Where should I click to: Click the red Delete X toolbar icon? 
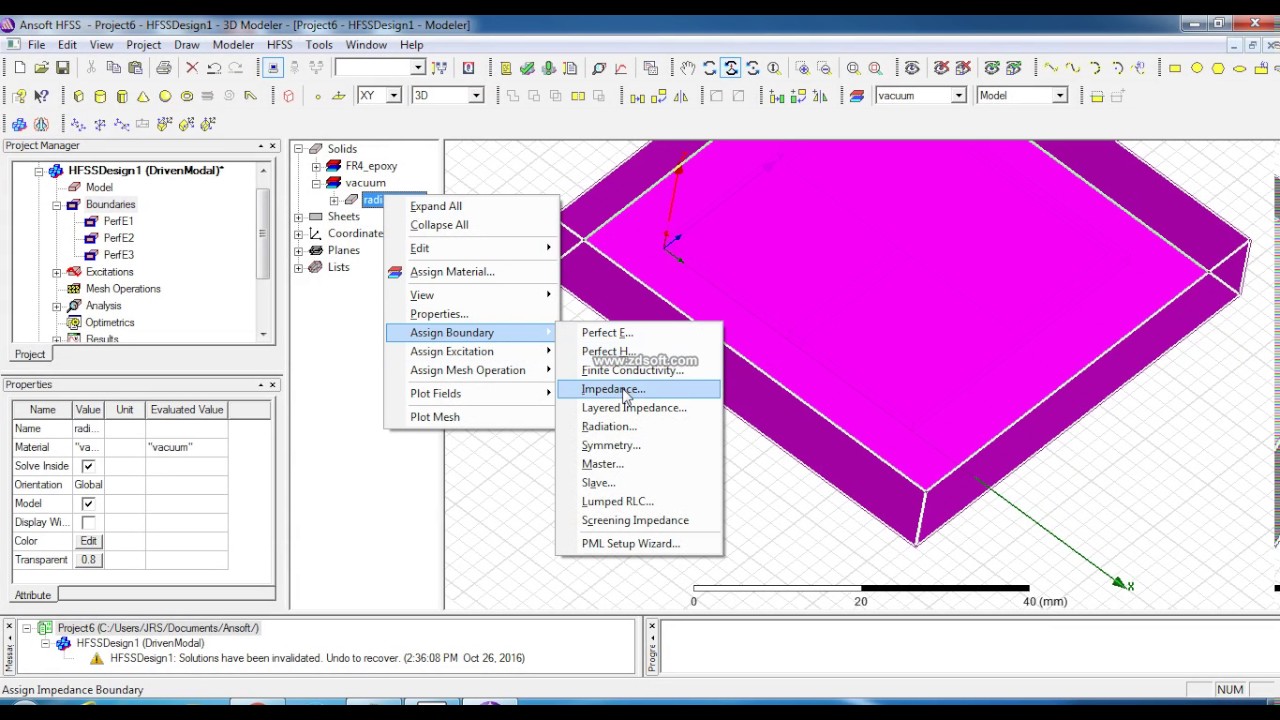[192, 68]
